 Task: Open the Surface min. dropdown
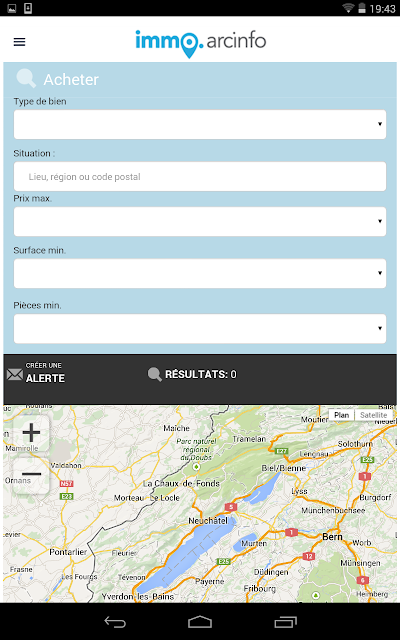(200, 273)
